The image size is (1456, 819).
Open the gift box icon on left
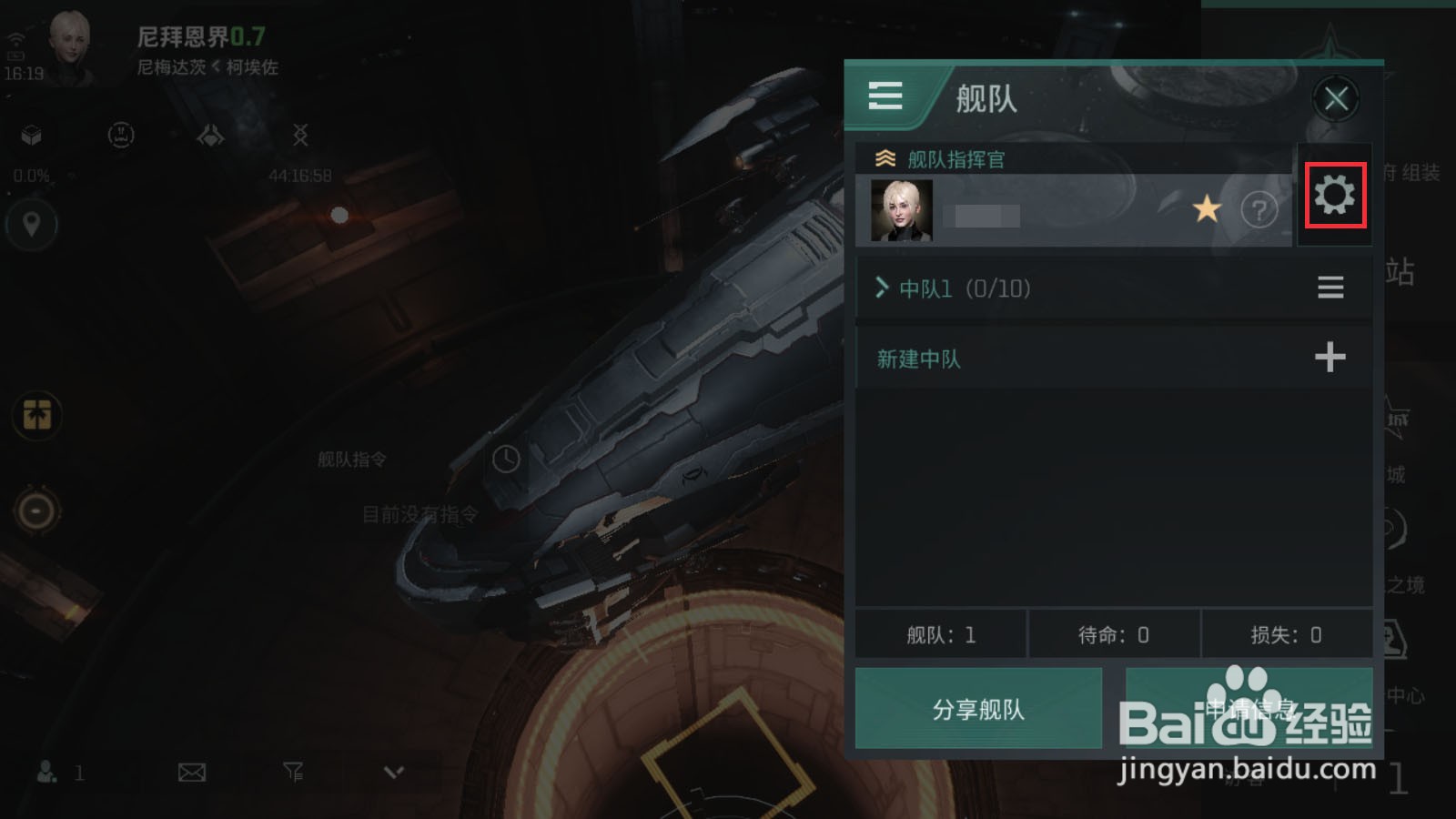click(36, 416)
